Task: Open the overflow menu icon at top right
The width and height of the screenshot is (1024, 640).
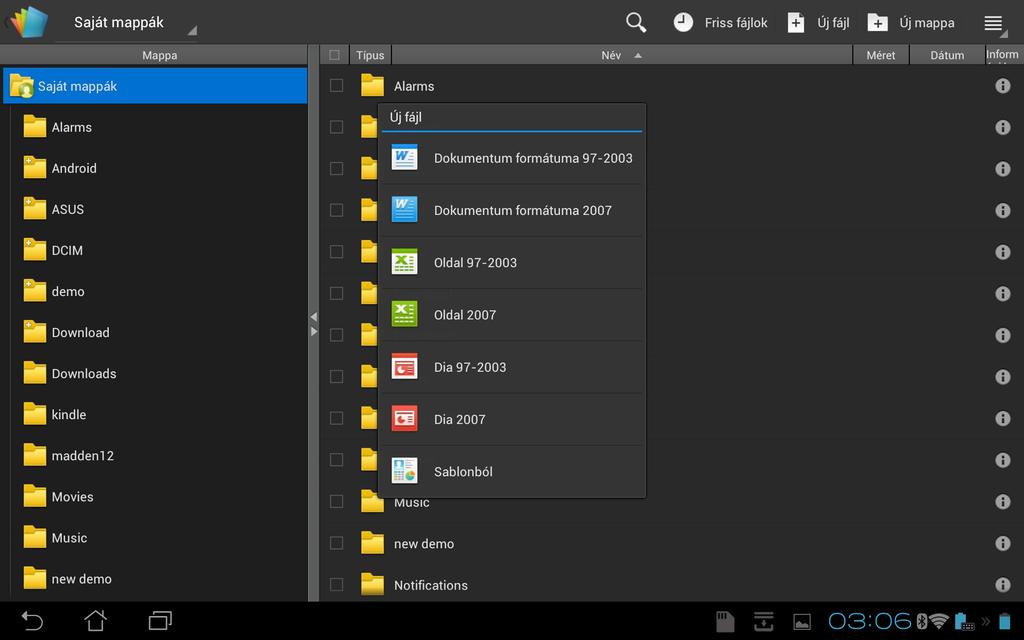Action: coord(994,24)
